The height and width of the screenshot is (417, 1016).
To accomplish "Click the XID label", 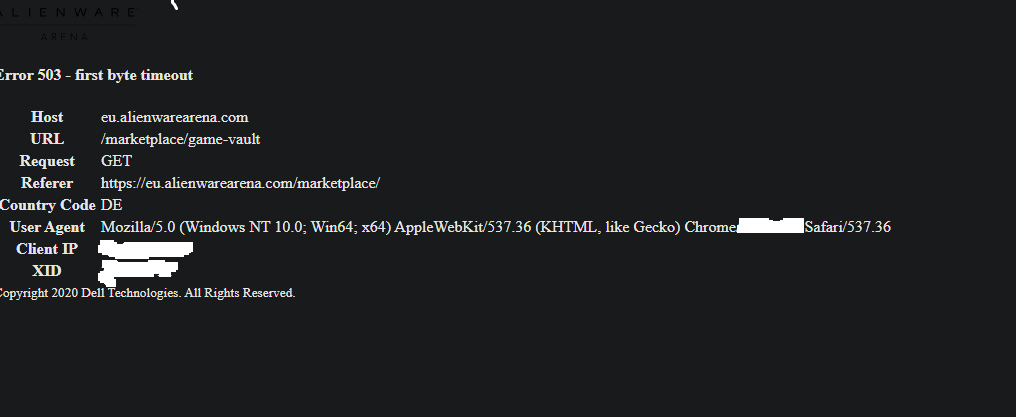I will [47, 271].
